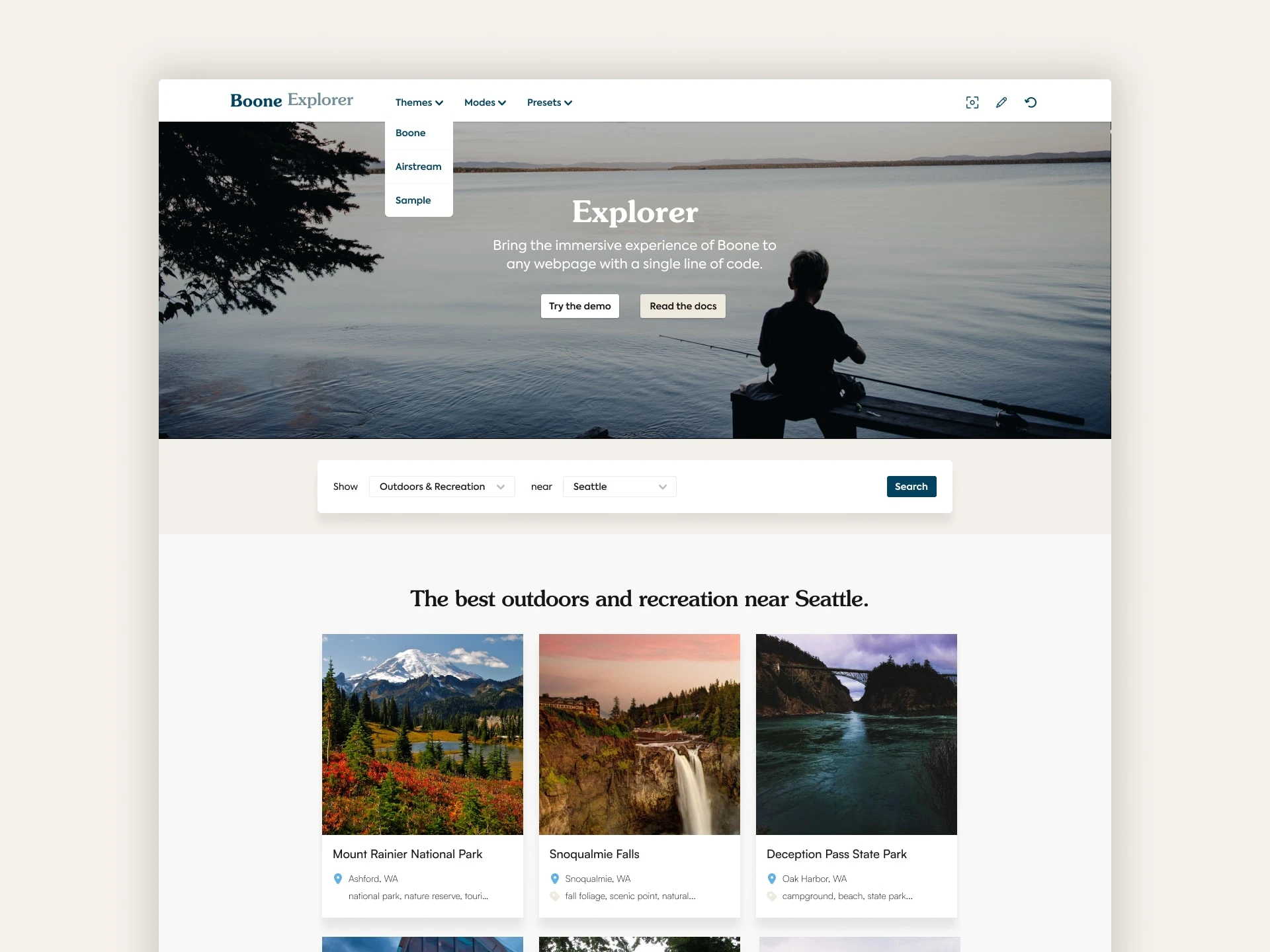Select the Boone theme option
The image size is (1270, 952).
coord(411,132)
